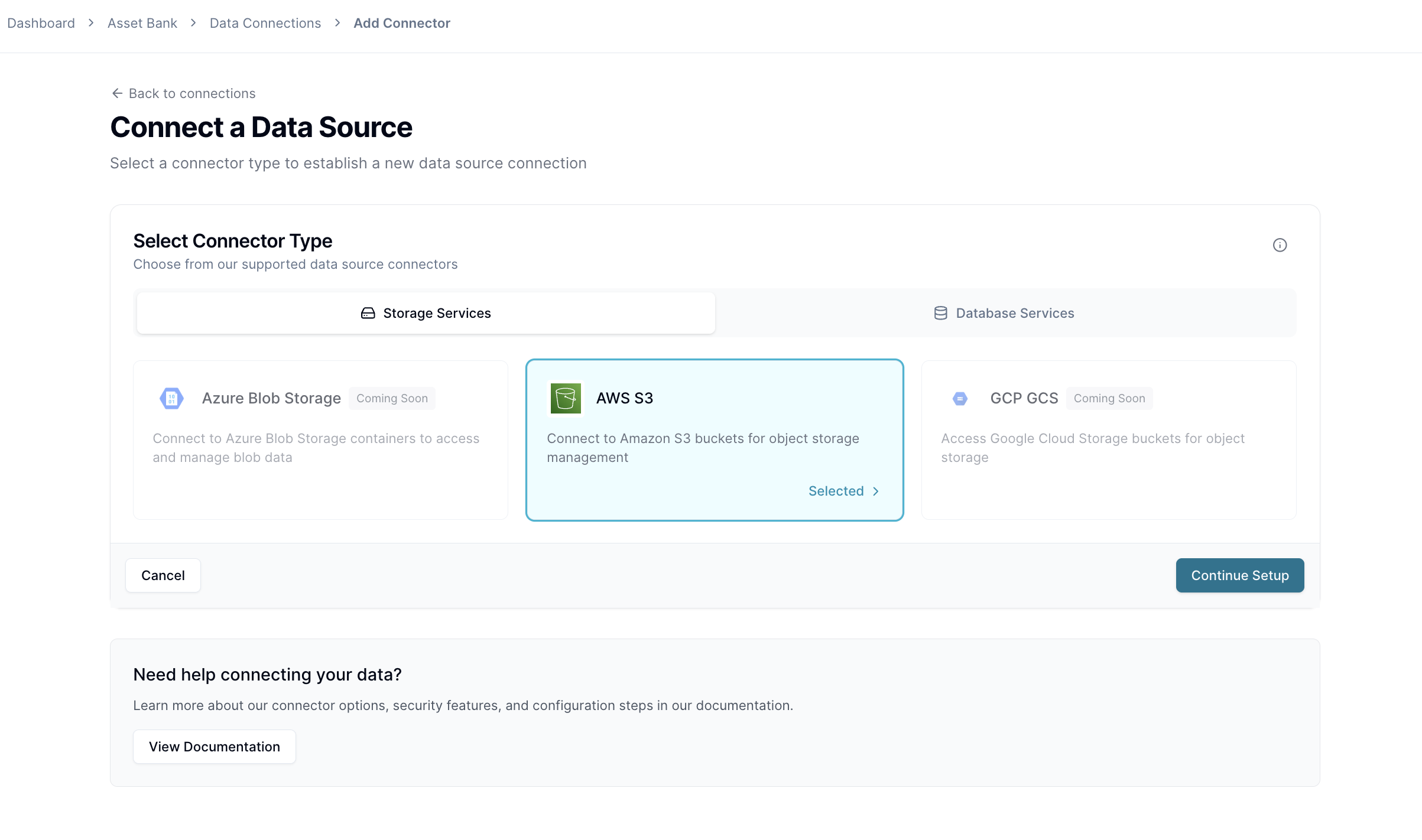The image size is (1422, 840).
Task: Open Asset Bank breadcrumb
Action: point(142,23)
